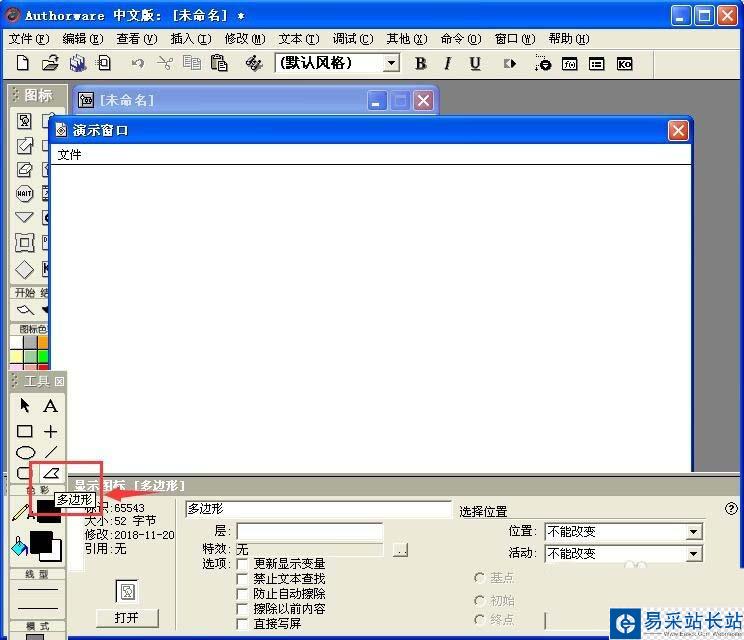Viewport: 744px width, 640px height.
Task: Click the Paste clipboard icon
Action: (x=219, y=63)
